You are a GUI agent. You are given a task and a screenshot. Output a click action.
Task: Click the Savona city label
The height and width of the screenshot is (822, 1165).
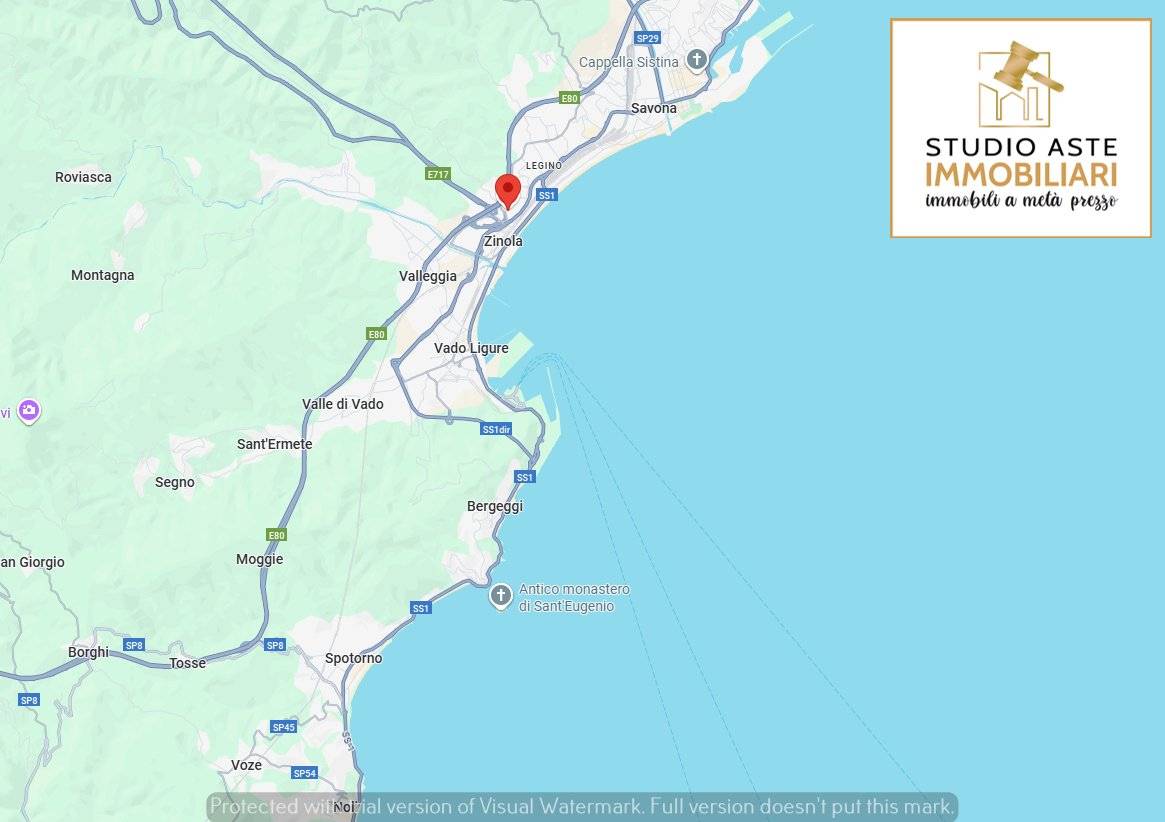[x=654, y=108]
